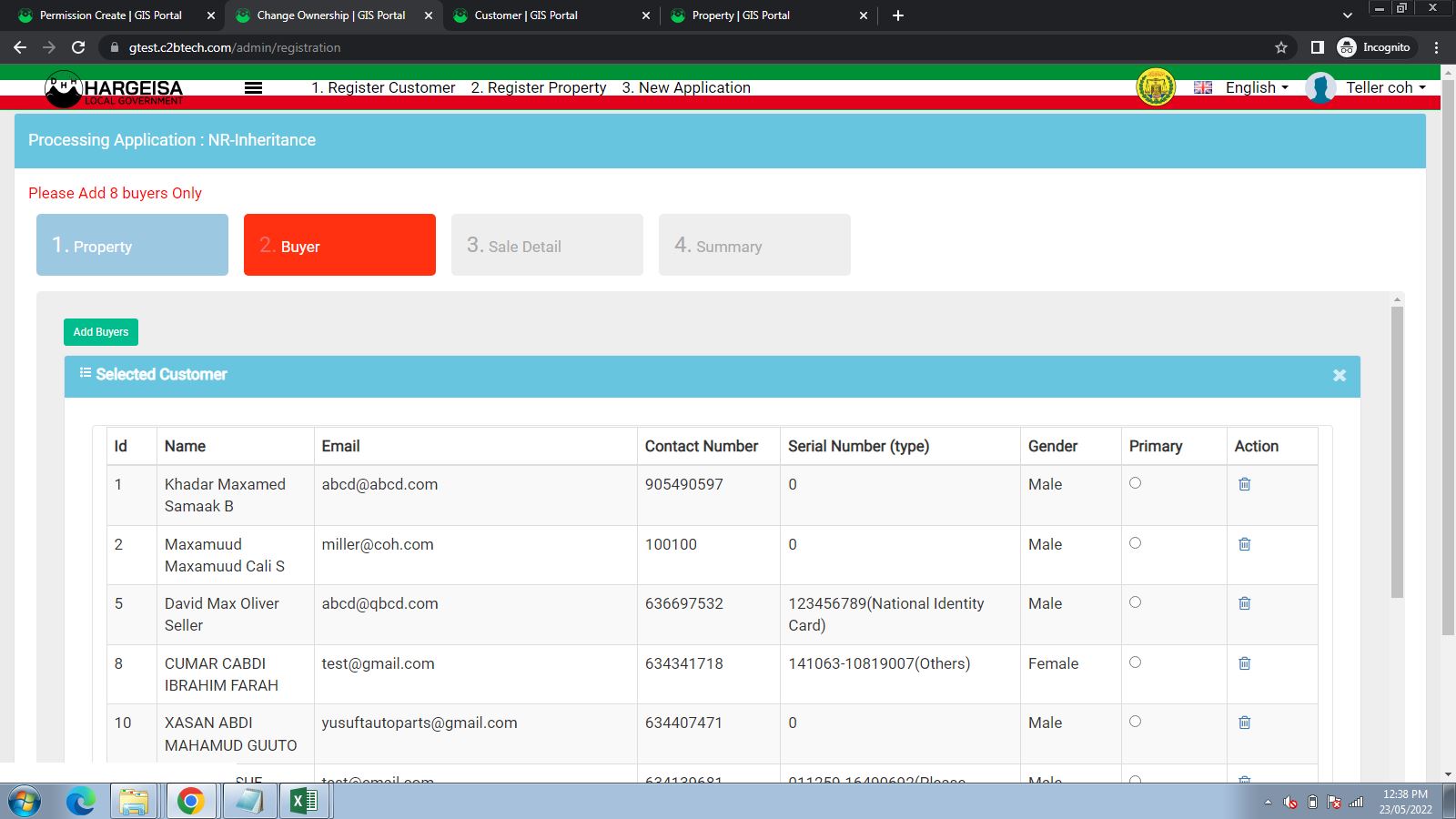
Task: Show hidden system tray icons
Action: tap(1268, 803)
